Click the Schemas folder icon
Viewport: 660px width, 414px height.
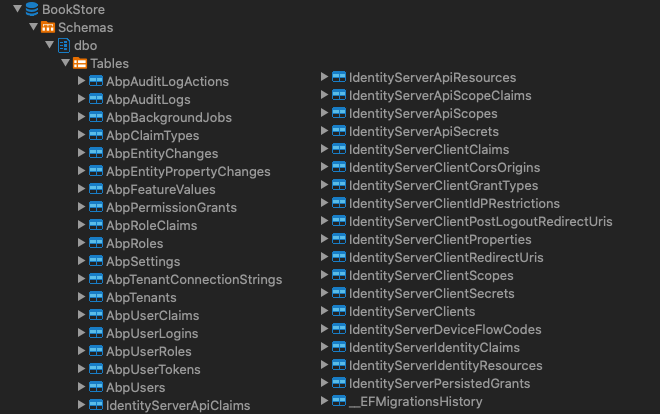pyautogui.click(x=48, y=27)
